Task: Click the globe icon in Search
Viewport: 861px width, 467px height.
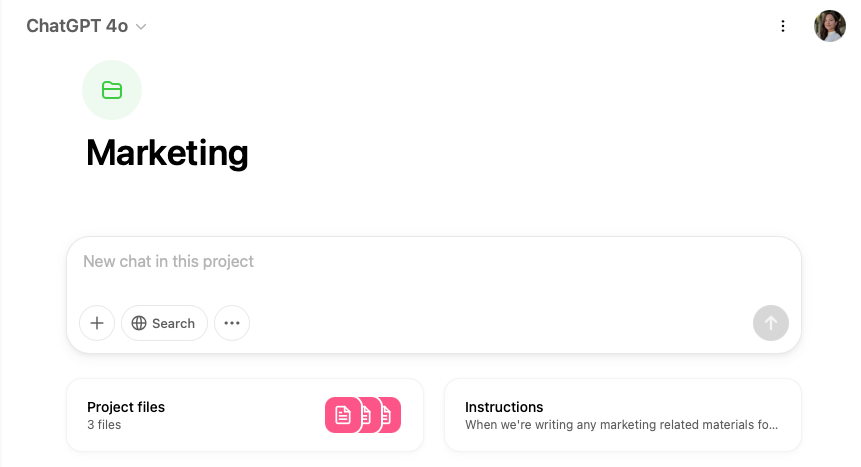Action: tap(139, 323)
